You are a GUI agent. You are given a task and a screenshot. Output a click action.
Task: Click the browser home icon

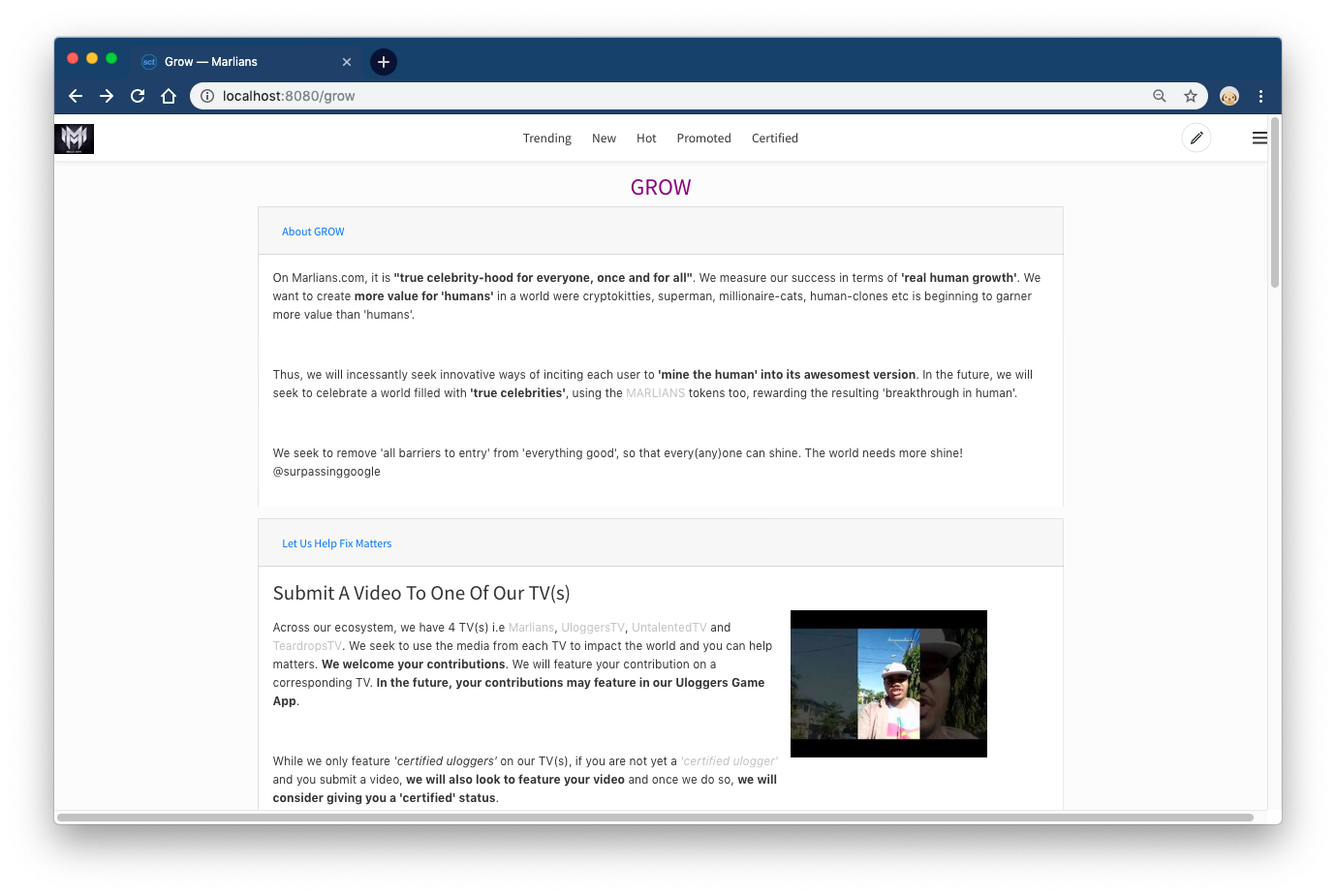pos(169,96)
